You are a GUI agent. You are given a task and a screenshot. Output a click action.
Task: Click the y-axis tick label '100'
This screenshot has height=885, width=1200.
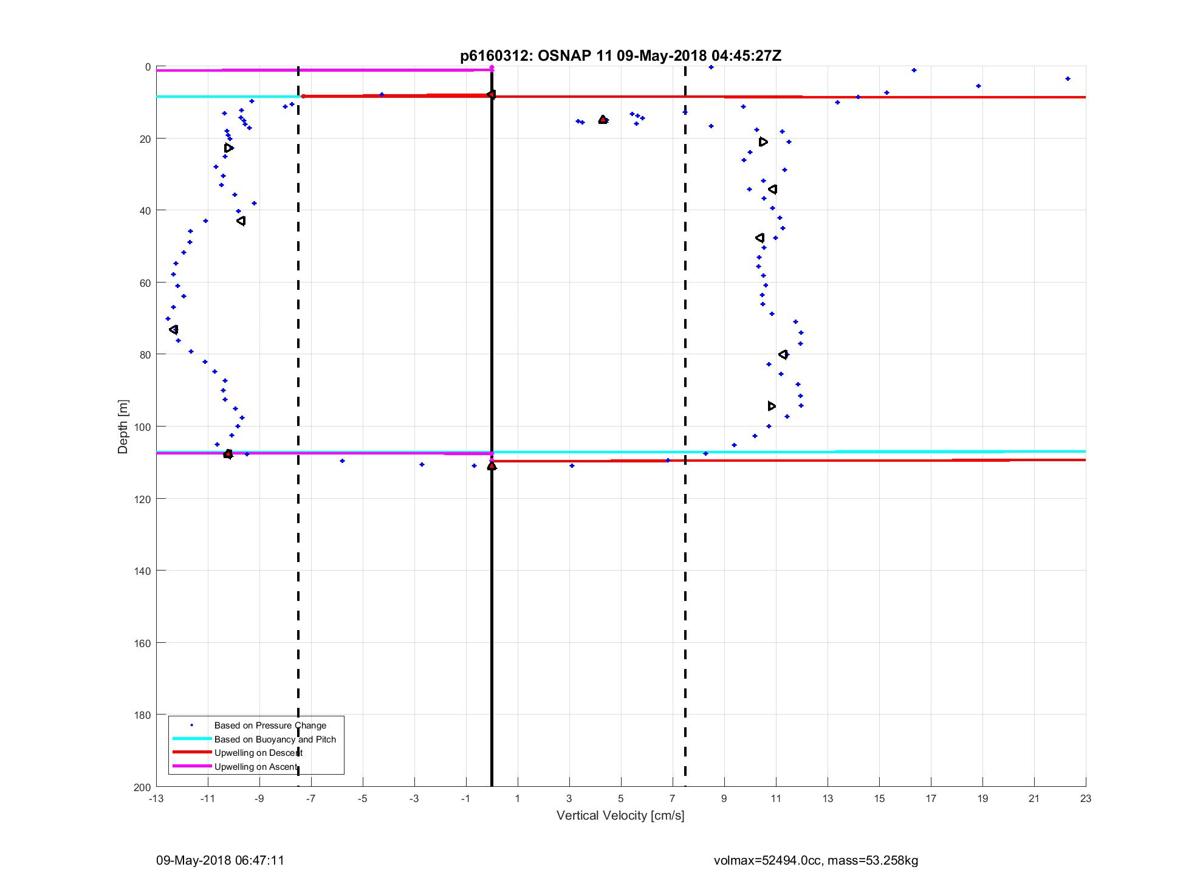(142, 427)
